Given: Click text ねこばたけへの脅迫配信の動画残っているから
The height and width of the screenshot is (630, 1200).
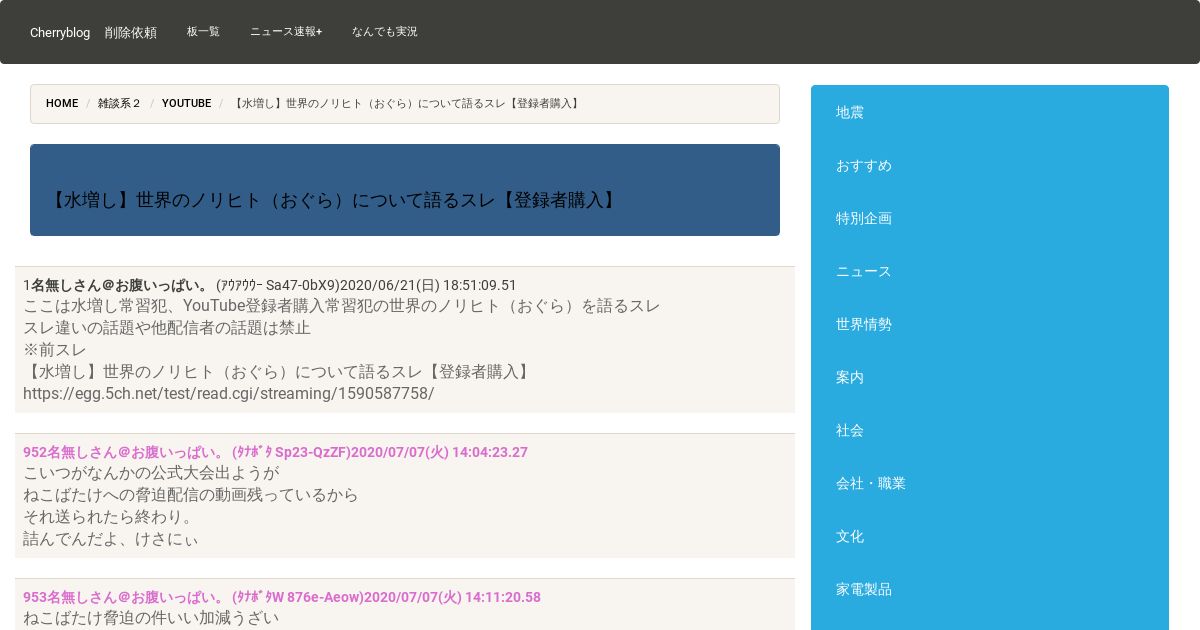Looking at the screenshot, I should tap(191, 495).
